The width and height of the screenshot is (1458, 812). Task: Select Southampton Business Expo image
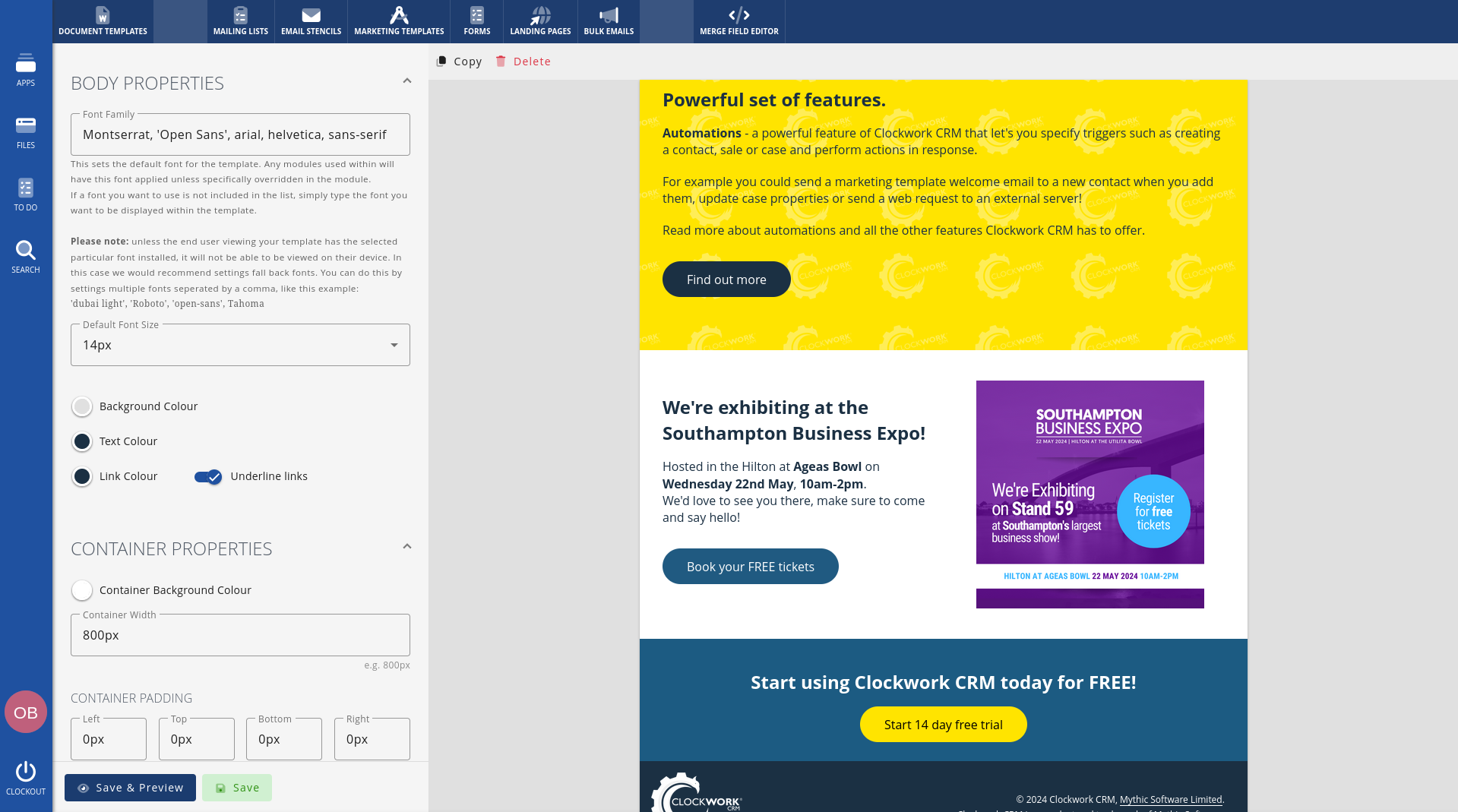[1090, 494]
